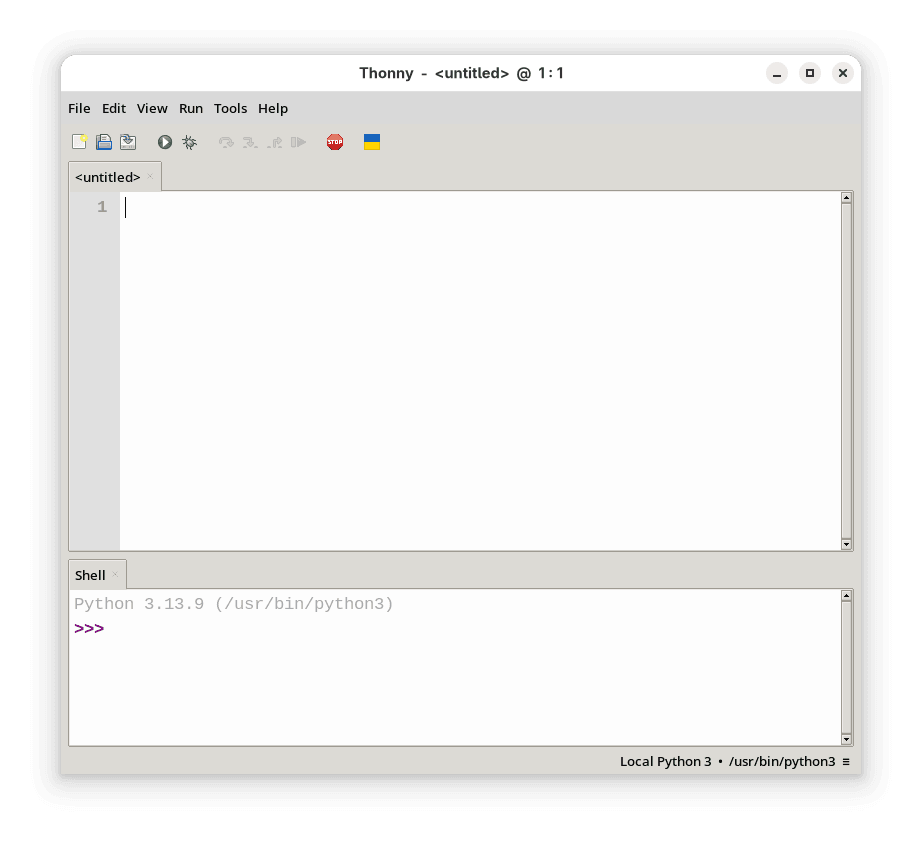Click the Step into debugger icon

pyautogui.click(x=250, y=142)
